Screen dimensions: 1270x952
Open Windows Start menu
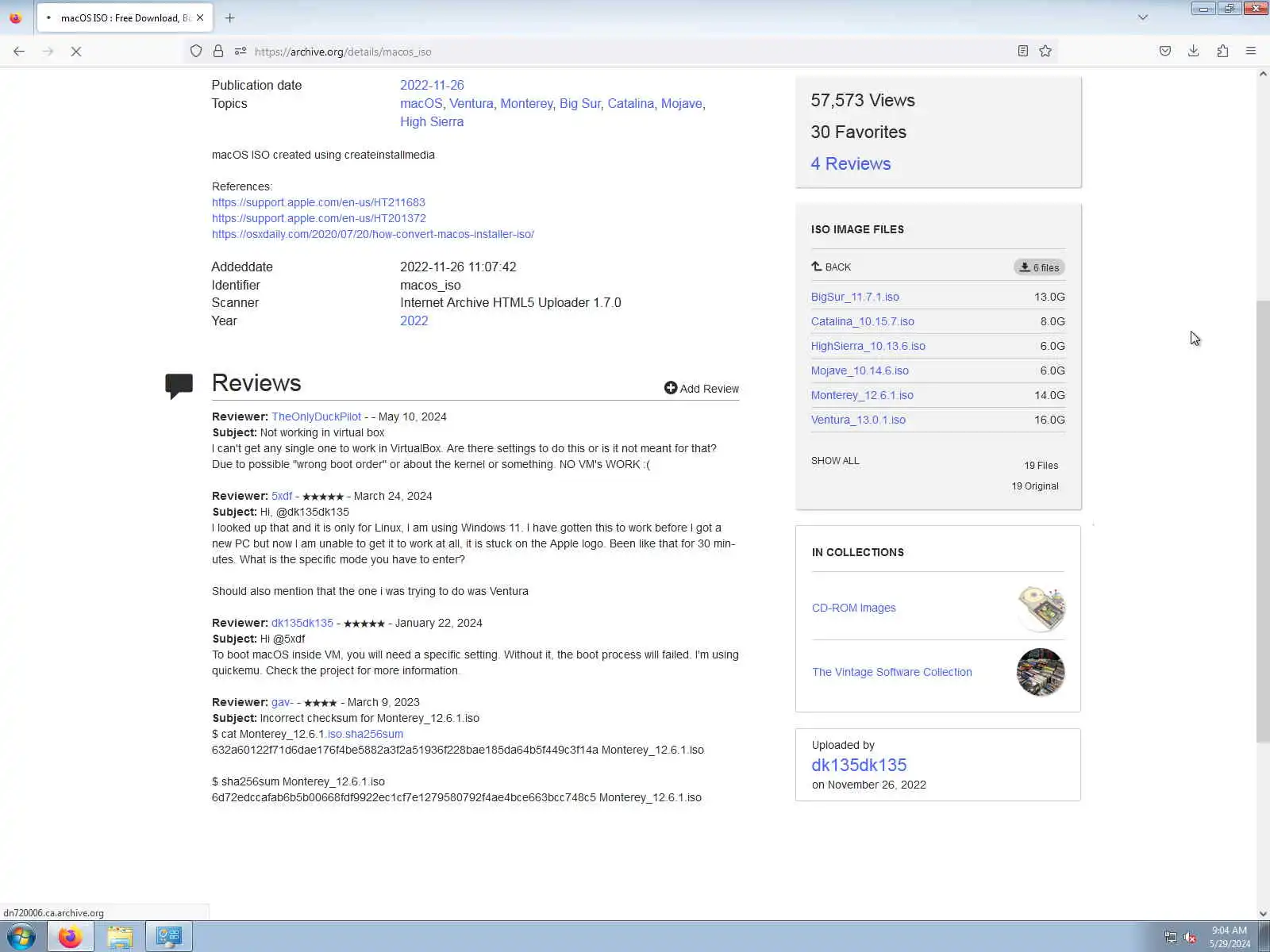(x=21, y=937)
